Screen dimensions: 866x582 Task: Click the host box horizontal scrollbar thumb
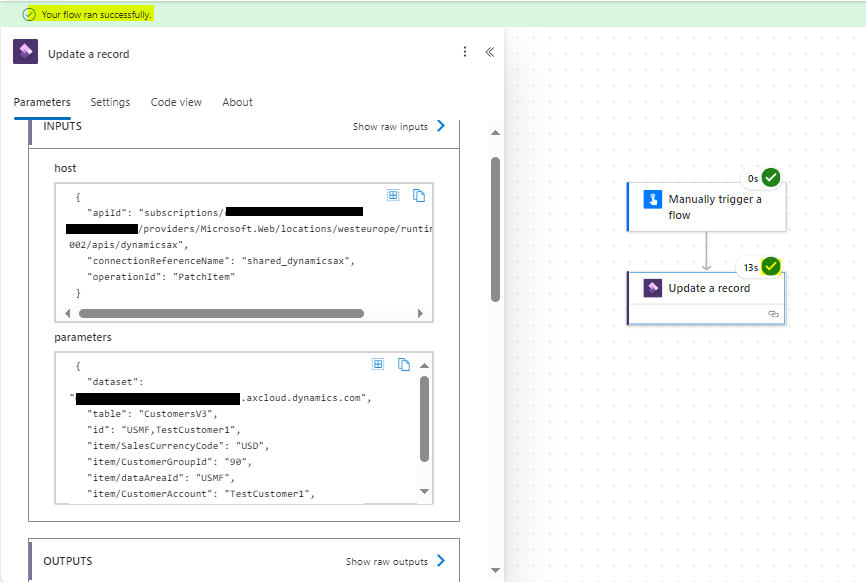pos(221,314)
